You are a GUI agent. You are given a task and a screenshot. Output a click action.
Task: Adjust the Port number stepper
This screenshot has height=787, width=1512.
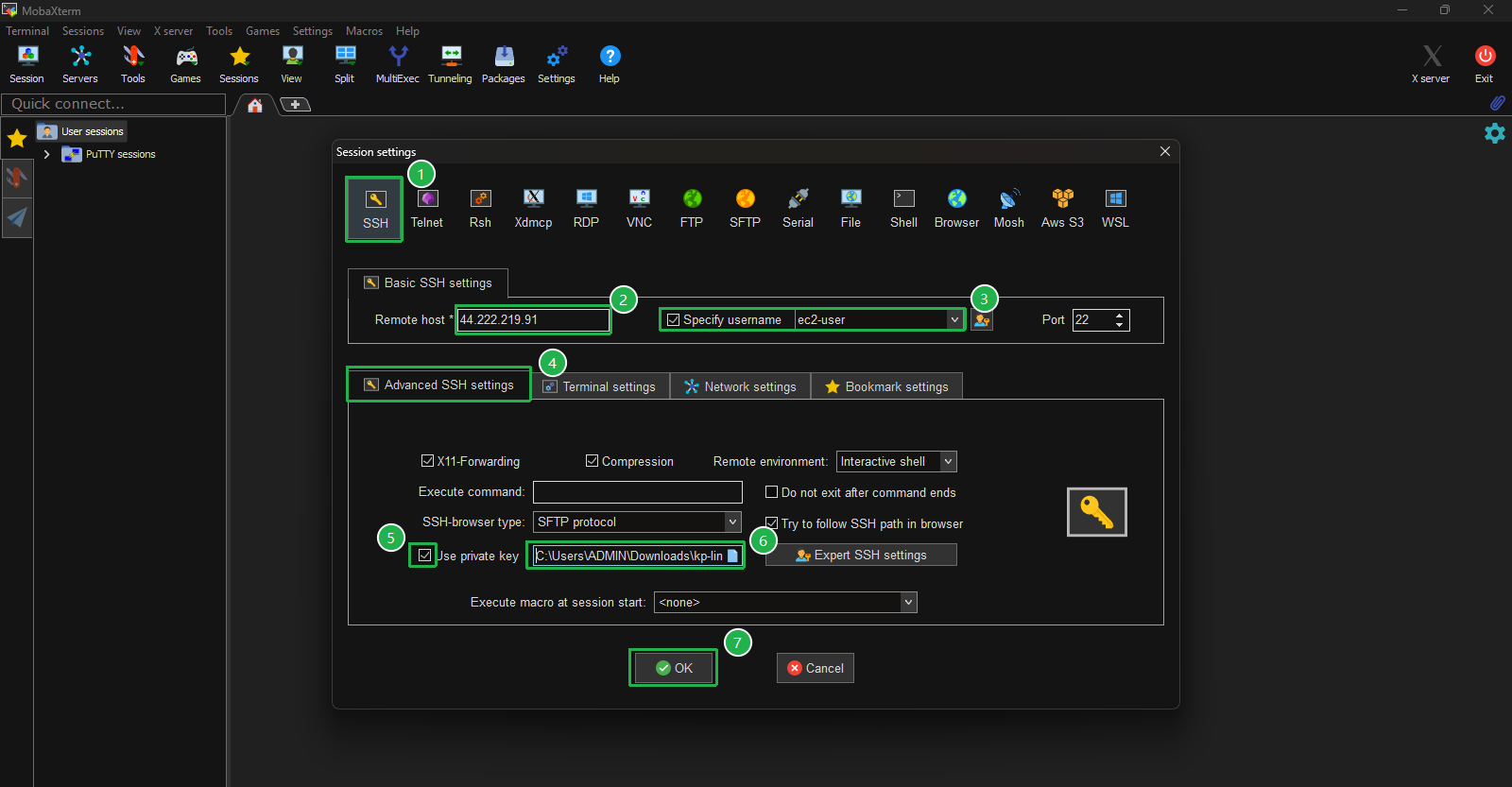click(1120, 319)
